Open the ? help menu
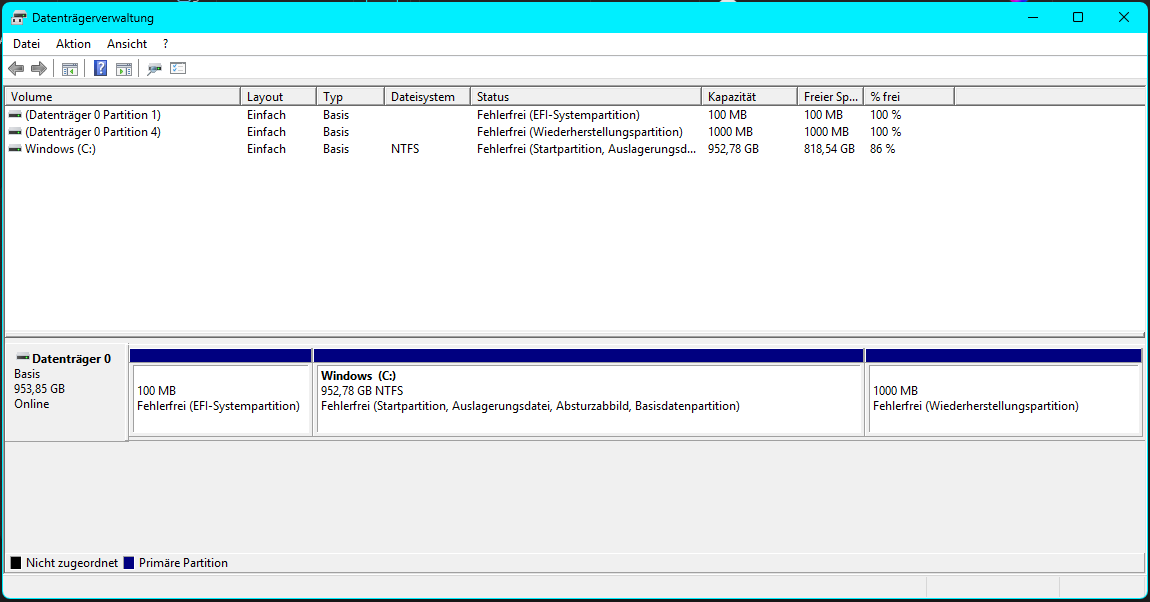The width and height of the screenshot is (1150, 602). pyautogui.click(x=165, y=43)
